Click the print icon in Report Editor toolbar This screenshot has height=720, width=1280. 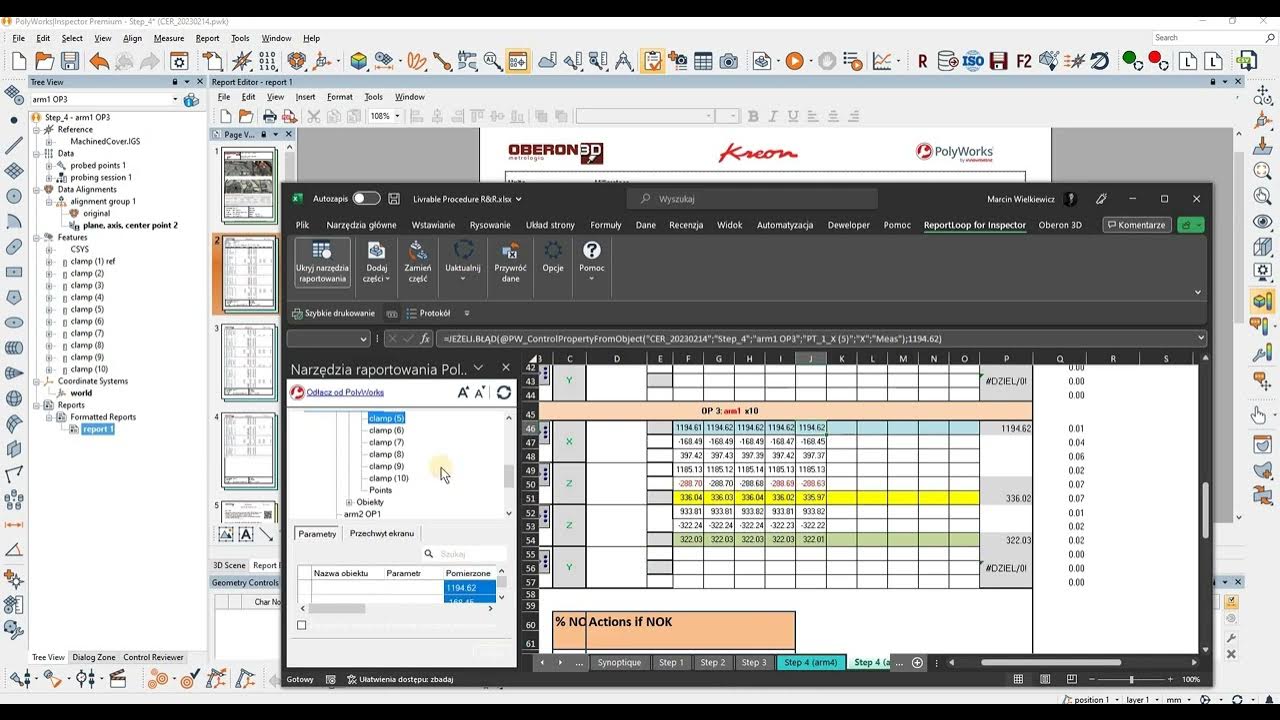point(269,116)
